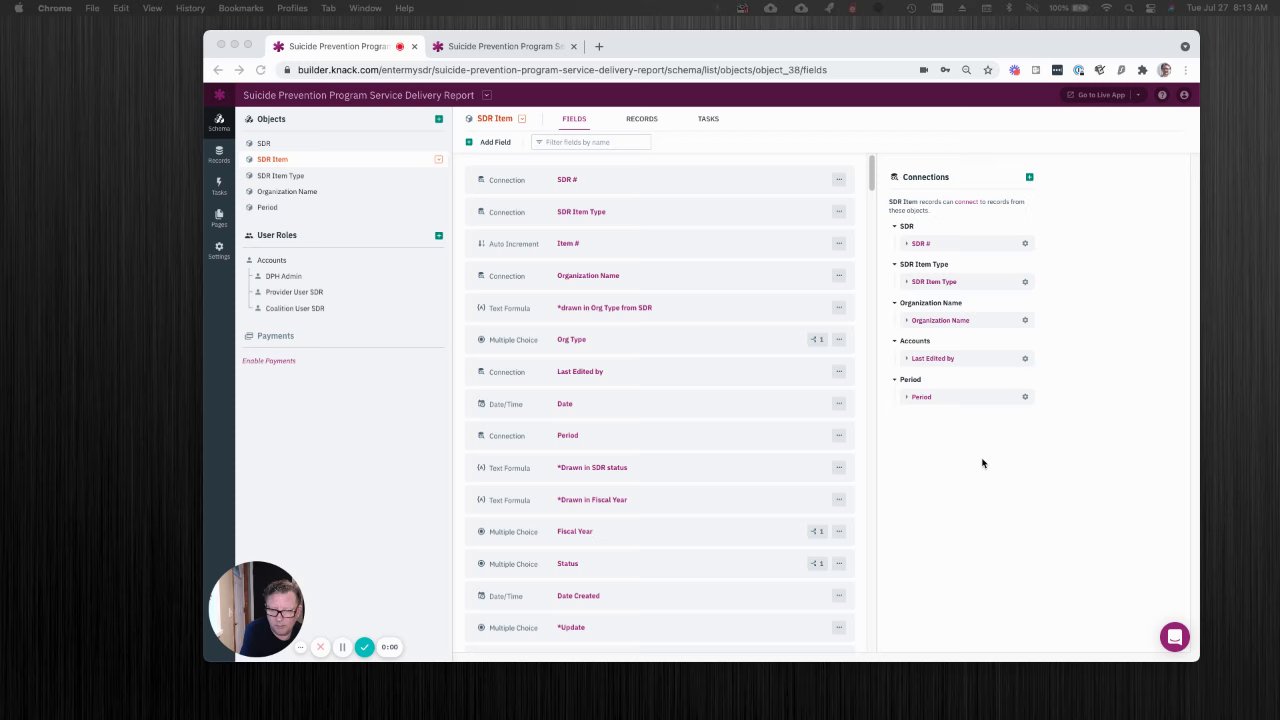The width and height of the screenshot is (1280, 720).
Task: Collapse the SDR Item Type connections group
Action: (895, 265)
